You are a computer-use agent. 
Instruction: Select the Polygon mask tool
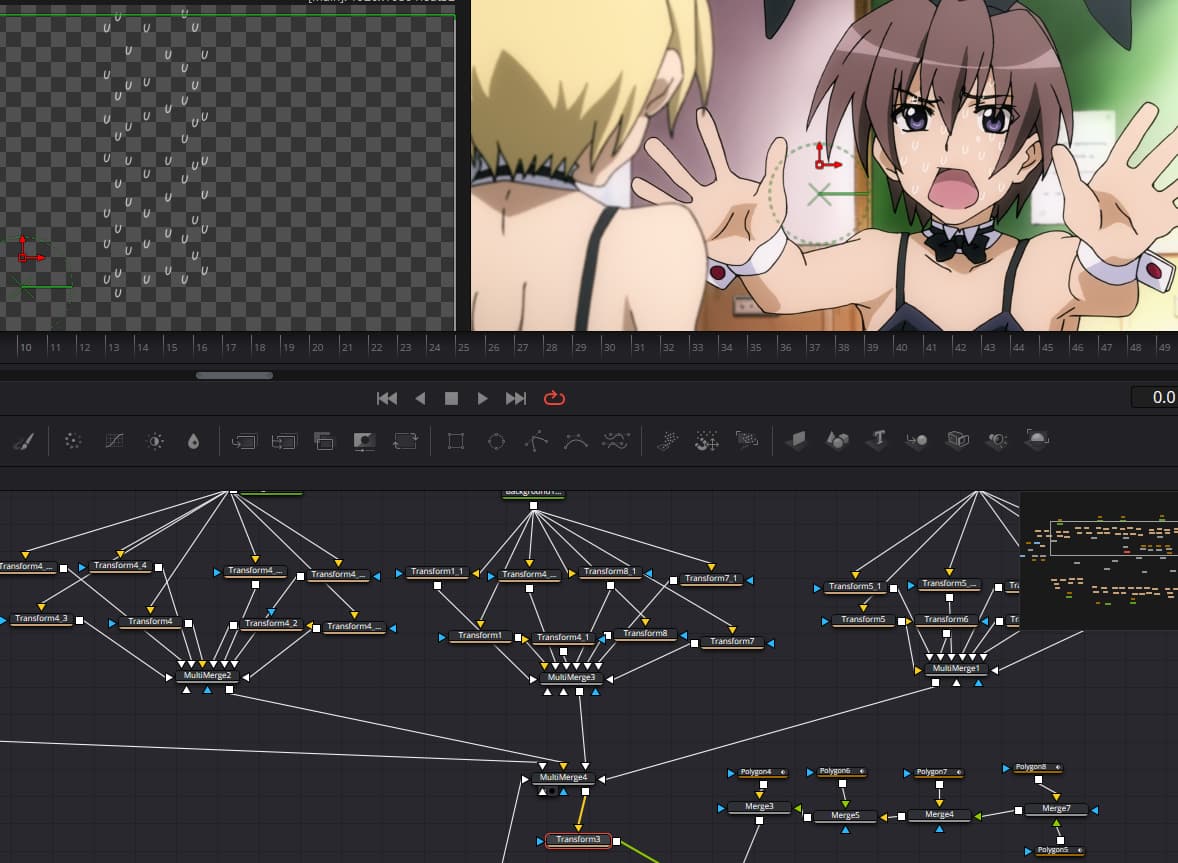pyautogui.click(x=537, y=441)
